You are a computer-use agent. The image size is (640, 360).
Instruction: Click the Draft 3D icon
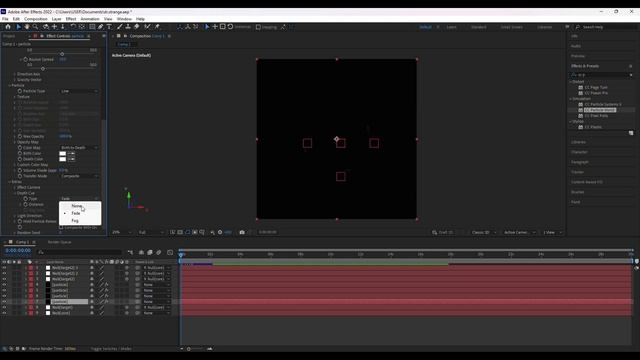(435, 232)
